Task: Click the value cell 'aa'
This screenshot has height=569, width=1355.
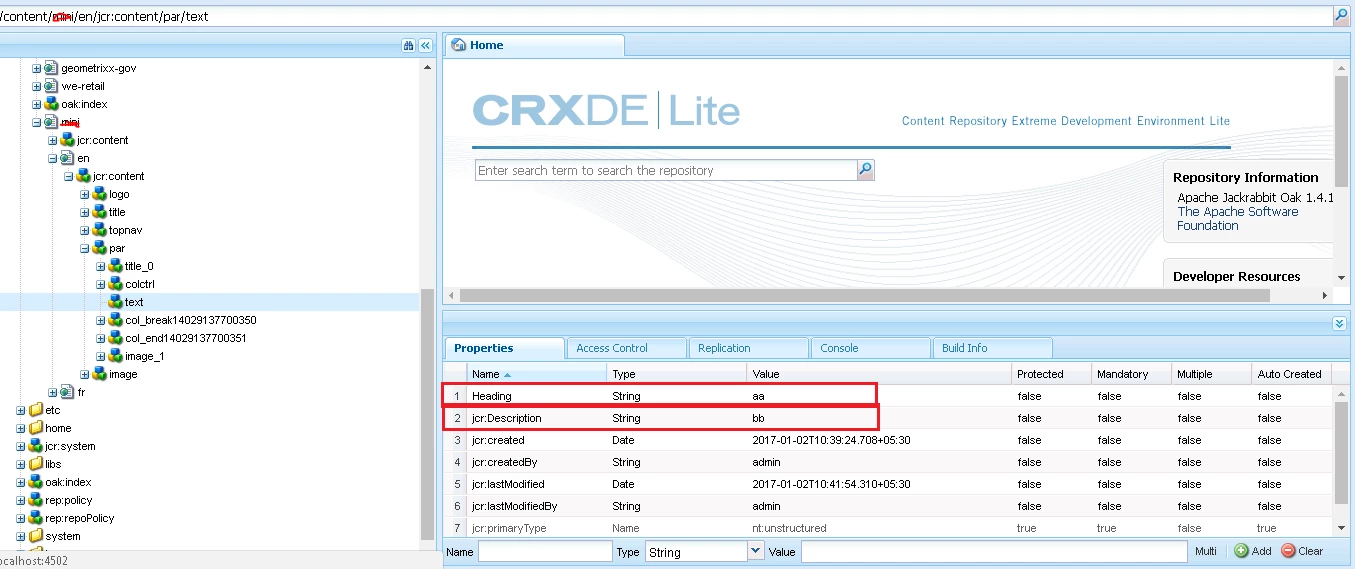Action: point(759,396)
